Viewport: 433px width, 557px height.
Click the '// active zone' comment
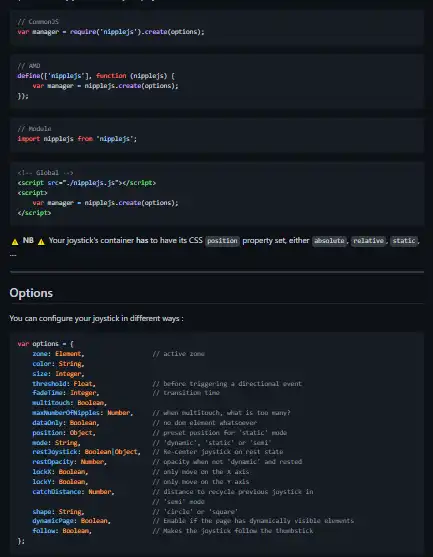pyautogui.click(x=179, y=353)
